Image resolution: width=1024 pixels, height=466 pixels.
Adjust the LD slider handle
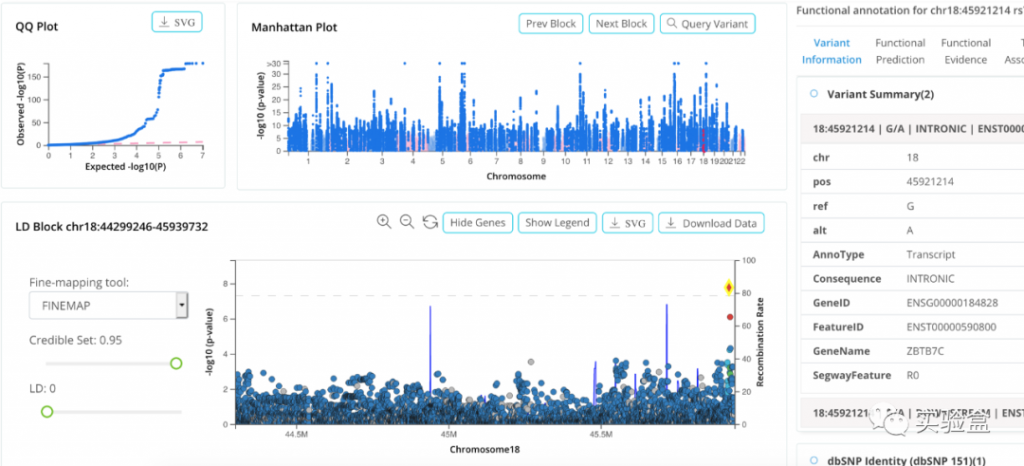pyautogui.click(x=46, y=411)
